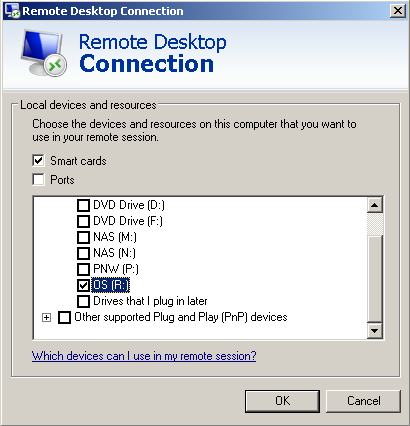Expand the Plug and Play devices node
This screenshot has width=410, height=426.
coord(47,317)
